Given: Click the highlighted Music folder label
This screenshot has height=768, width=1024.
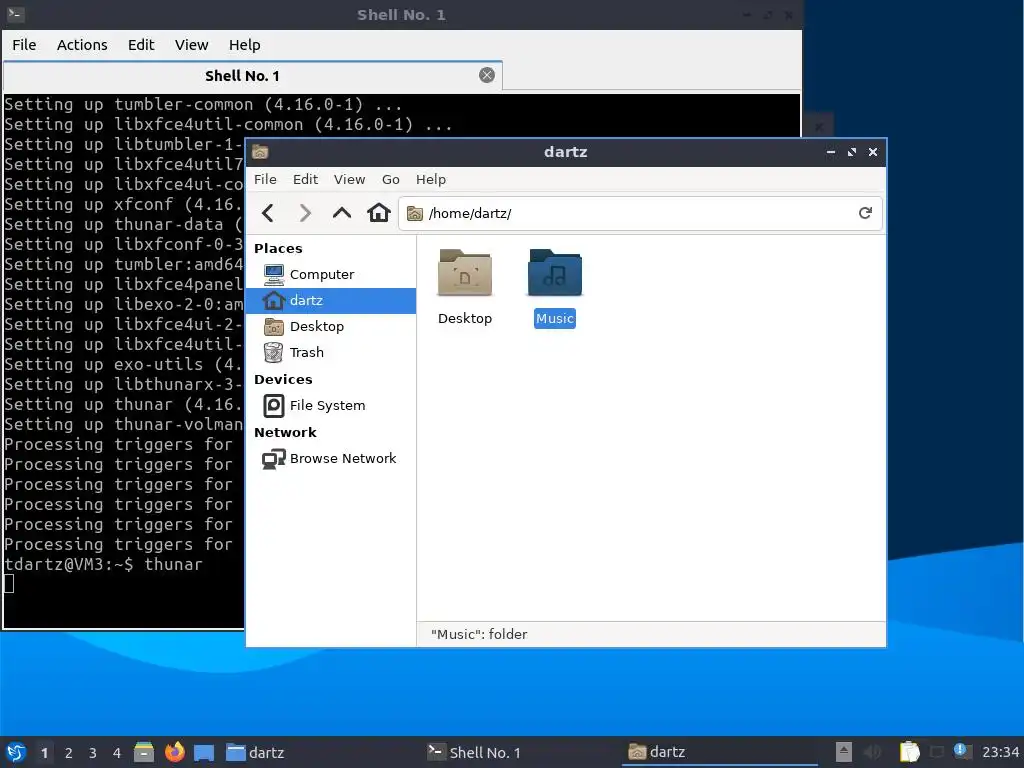Looking at the screenshot, I should pyautogui.click(x=554, y=319).
